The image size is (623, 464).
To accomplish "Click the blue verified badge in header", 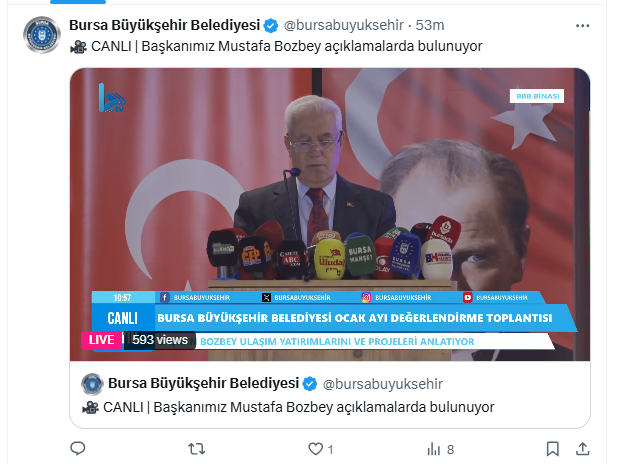I will (x=271, y=26).
